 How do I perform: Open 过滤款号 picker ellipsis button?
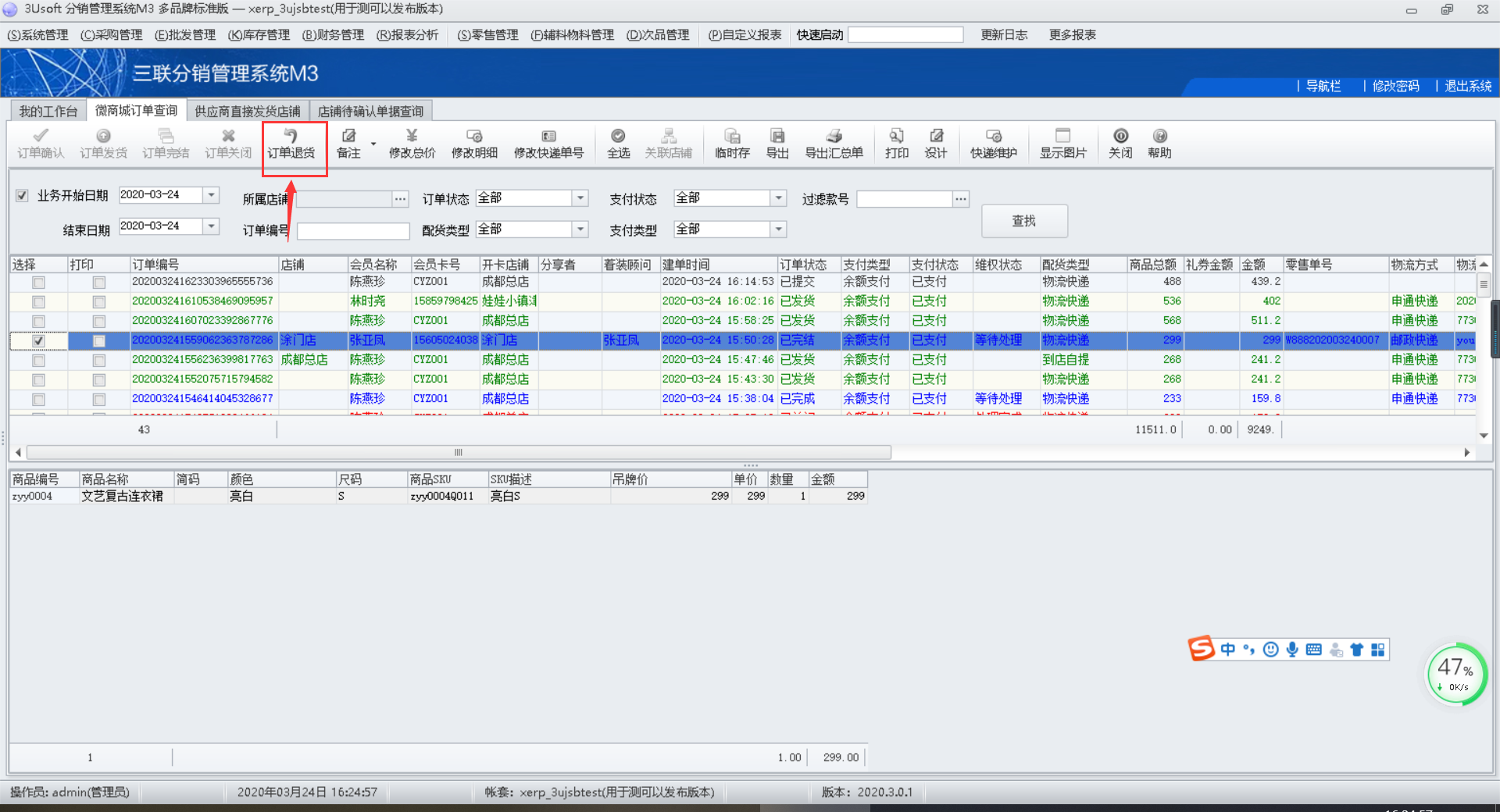961,199
